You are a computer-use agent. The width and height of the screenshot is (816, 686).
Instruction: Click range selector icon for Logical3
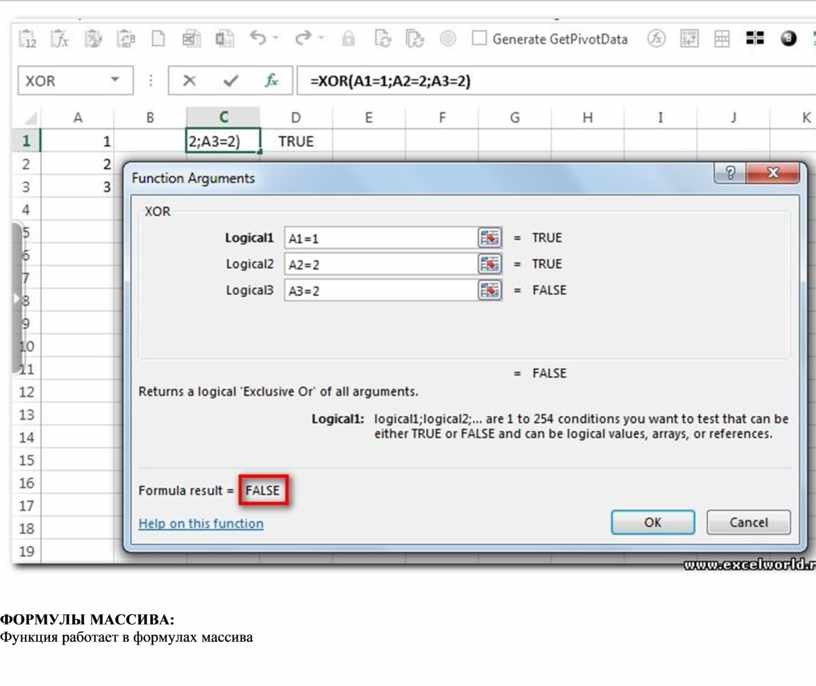489,290
